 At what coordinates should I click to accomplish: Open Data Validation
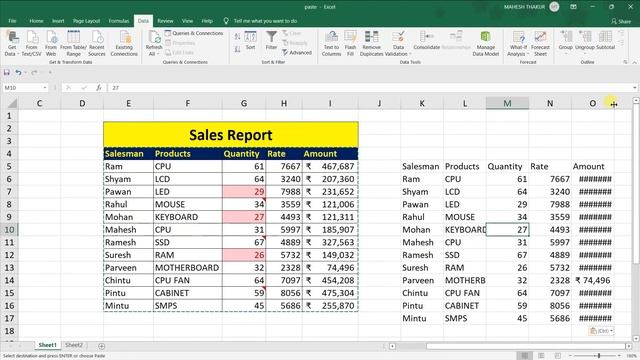pyautogui.click(x=398, y=43)
